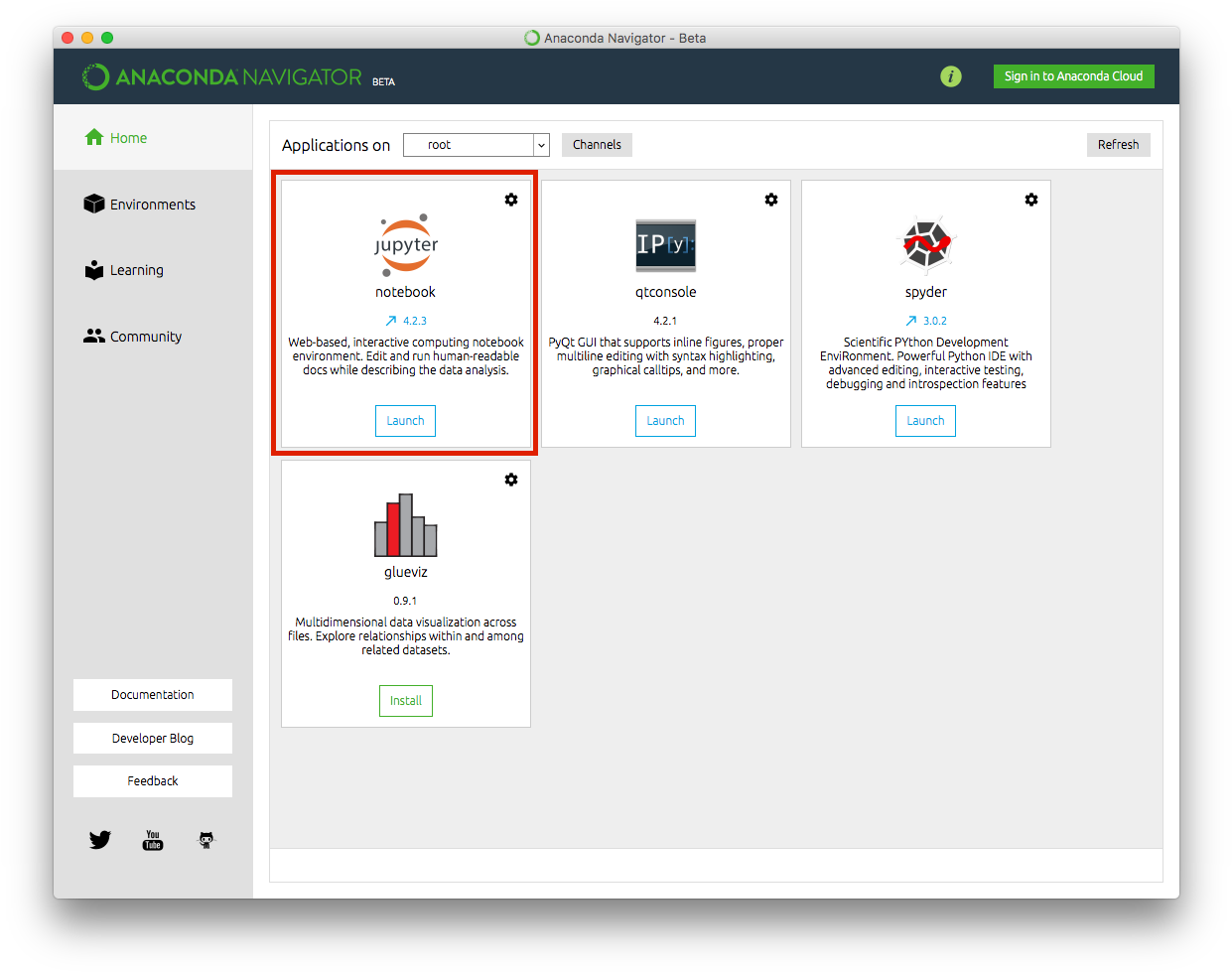Click the notebook app title
This screenshot has width=1232, height=972.
coord(405,292)
